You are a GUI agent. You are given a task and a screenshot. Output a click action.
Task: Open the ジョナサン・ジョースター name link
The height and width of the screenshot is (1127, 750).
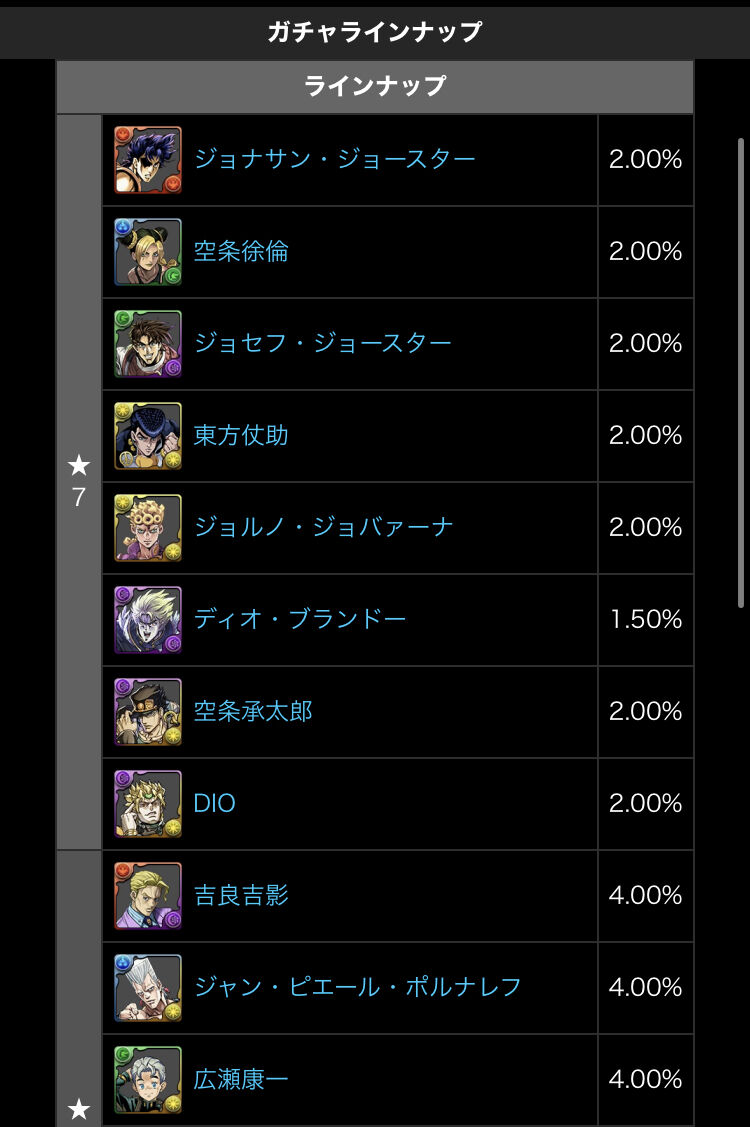[x=334, y=160]
